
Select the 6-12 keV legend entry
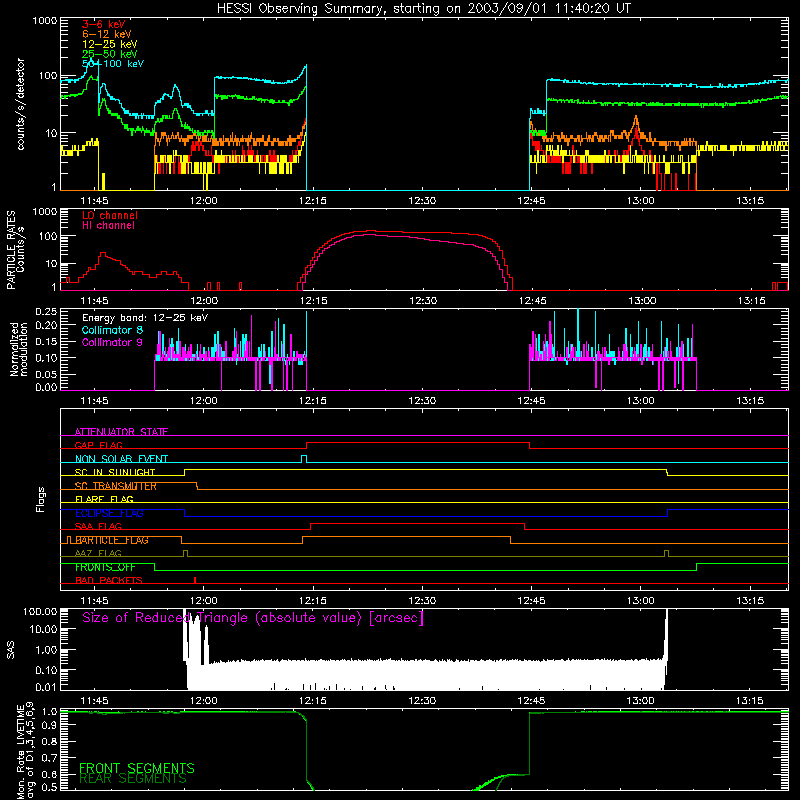(107, 34)
